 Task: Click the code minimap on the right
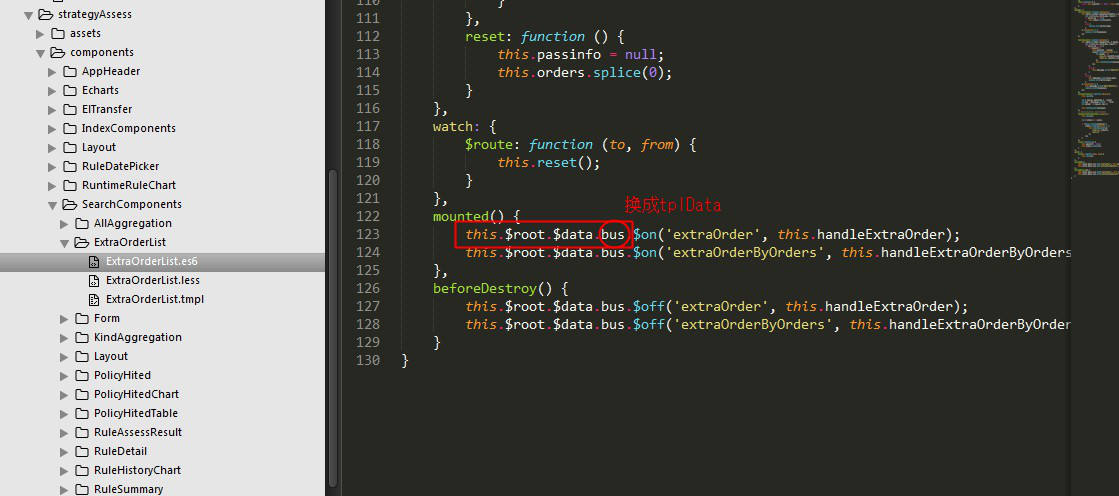coord(1093,100)
